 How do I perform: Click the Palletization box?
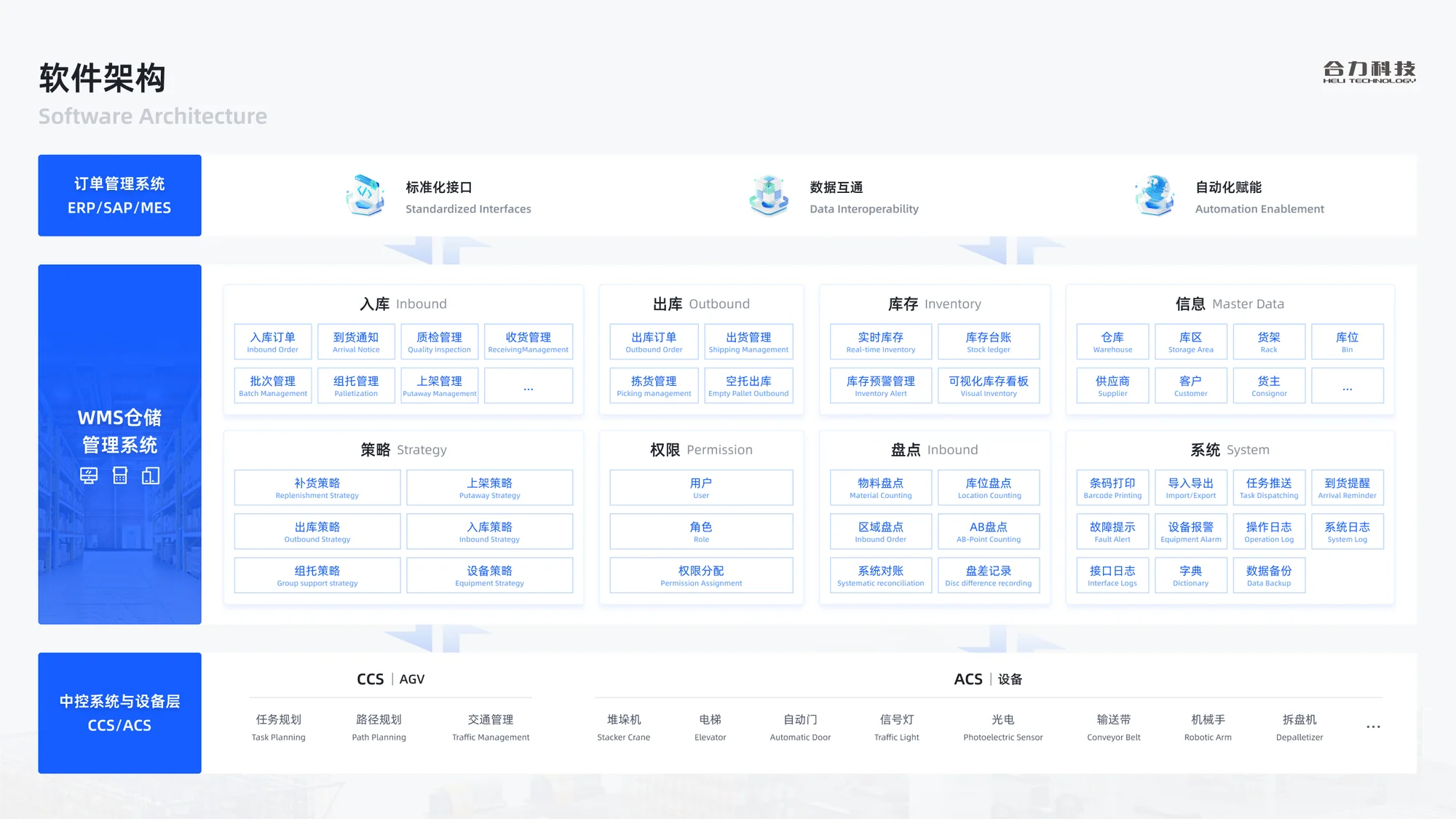coord(356,385)
